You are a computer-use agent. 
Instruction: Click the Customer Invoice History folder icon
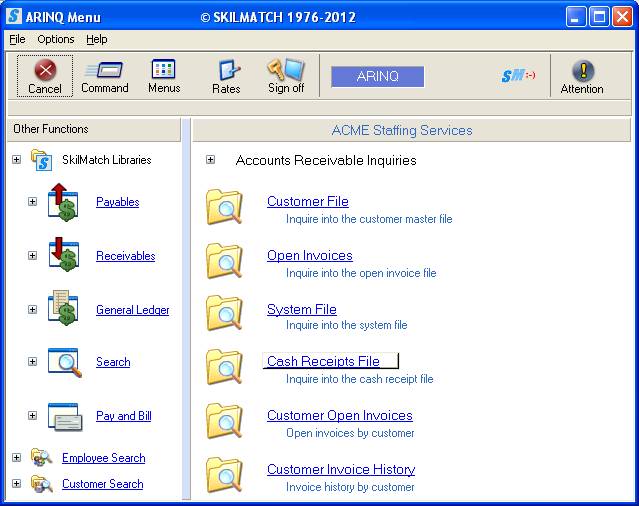225,475
